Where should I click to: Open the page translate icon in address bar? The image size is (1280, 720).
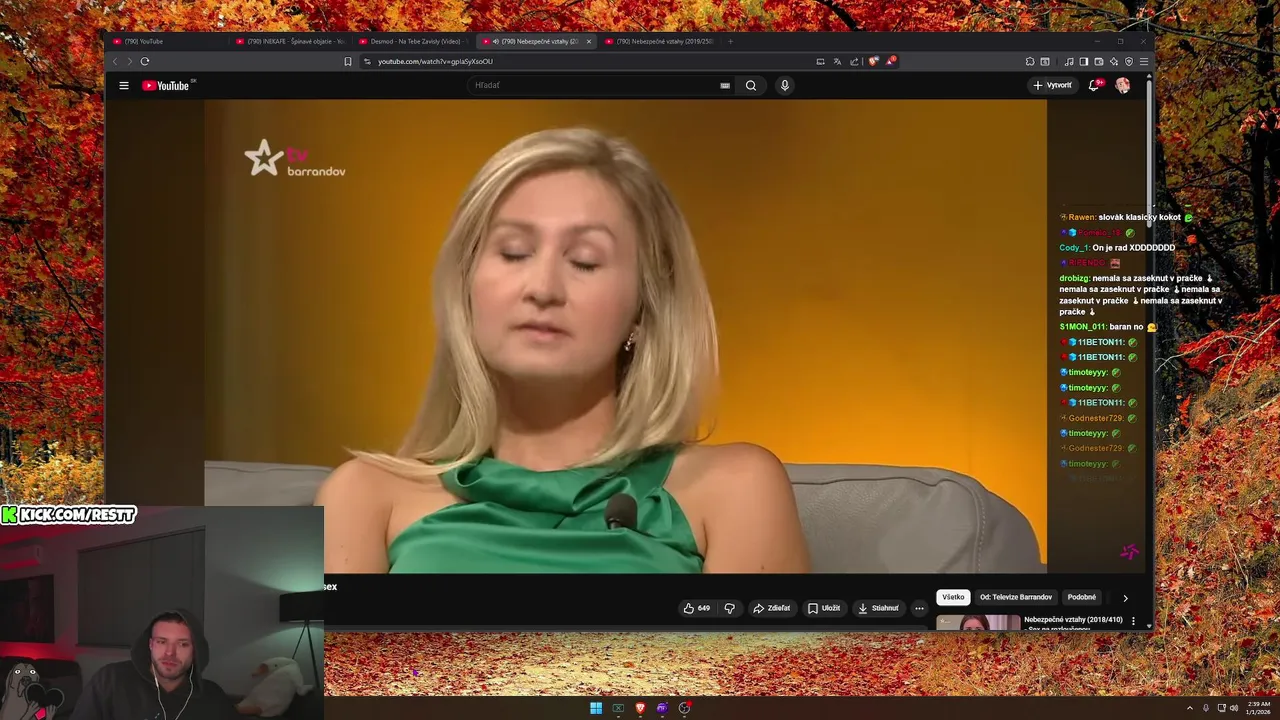pos(838,61)
